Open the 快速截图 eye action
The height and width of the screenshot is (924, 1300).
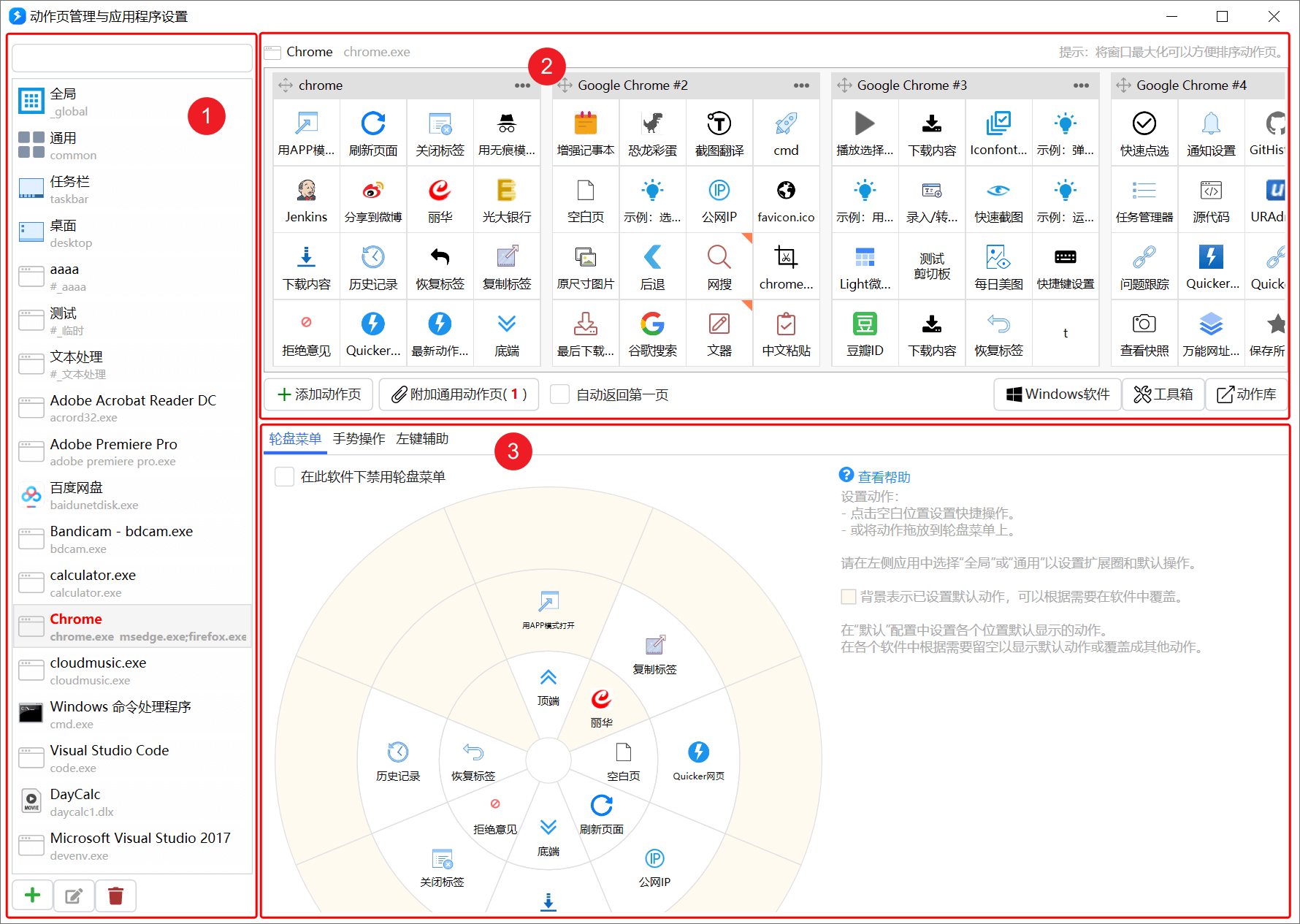998,199
